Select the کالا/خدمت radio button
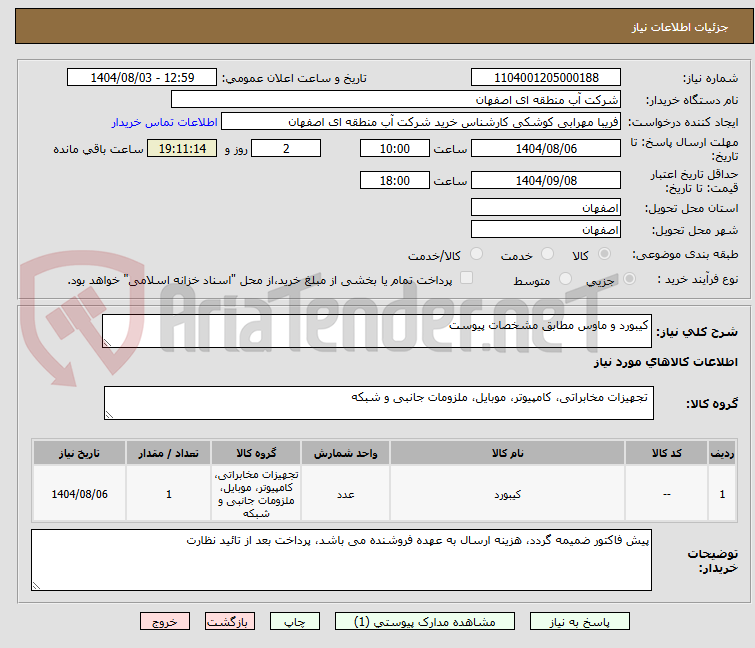This screenshot has width=755, height=648. point(476,253)
